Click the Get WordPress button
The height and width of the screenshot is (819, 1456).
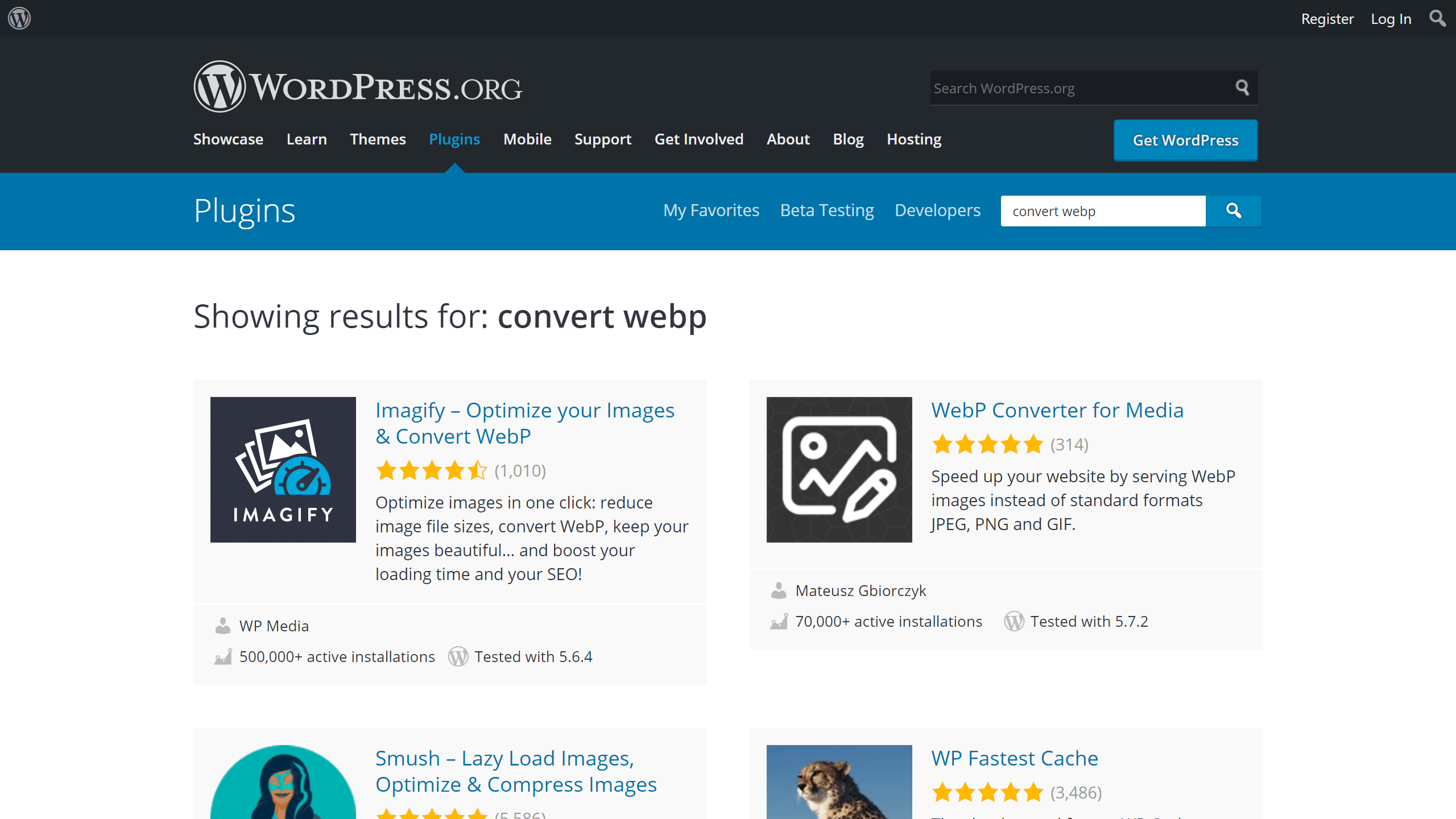[1185, 140]
